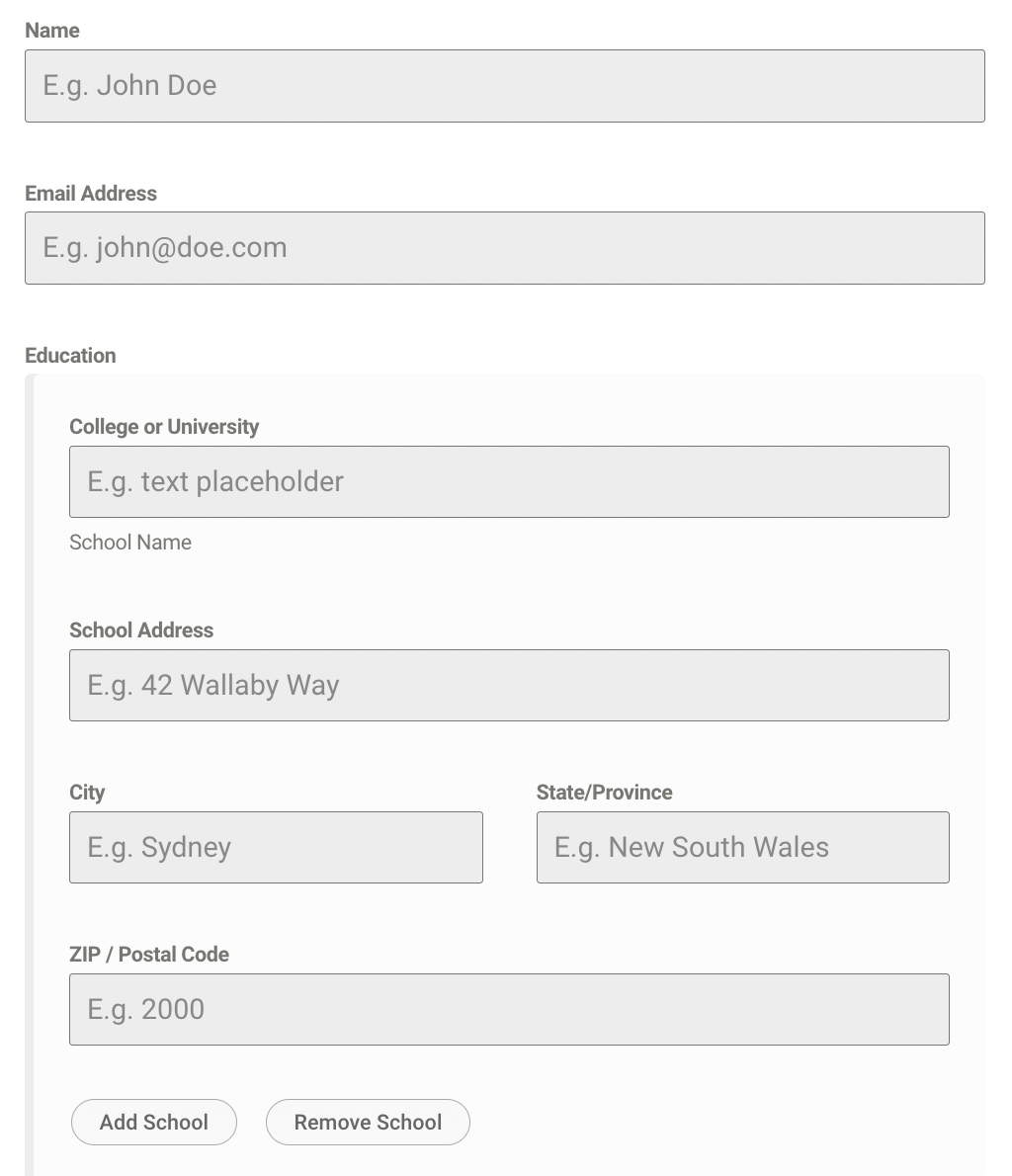Select the Education section heading

pyautogui.click(x=70, y=356)
